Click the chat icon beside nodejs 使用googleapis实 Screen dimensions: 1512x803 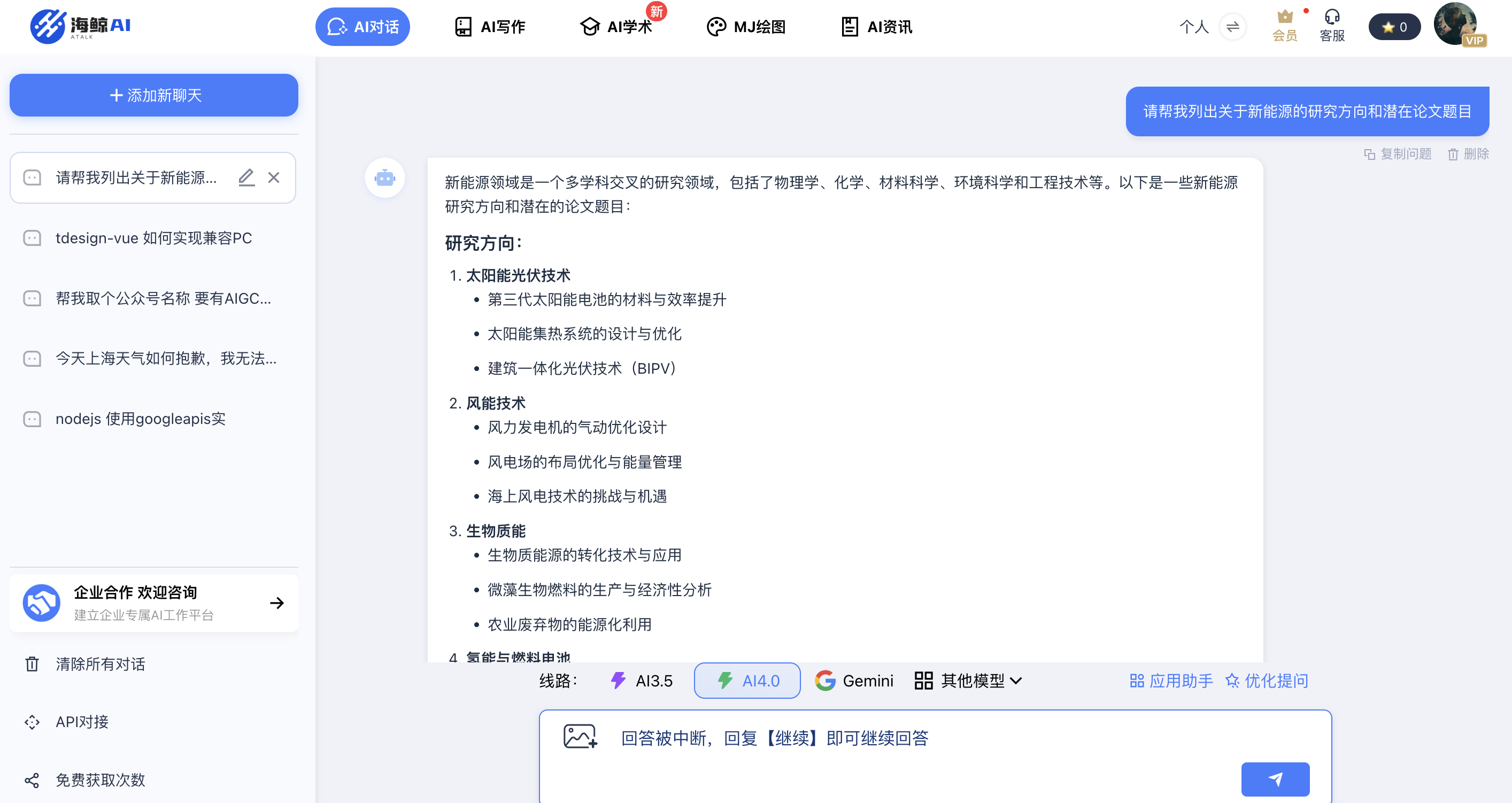pos(32,419)
